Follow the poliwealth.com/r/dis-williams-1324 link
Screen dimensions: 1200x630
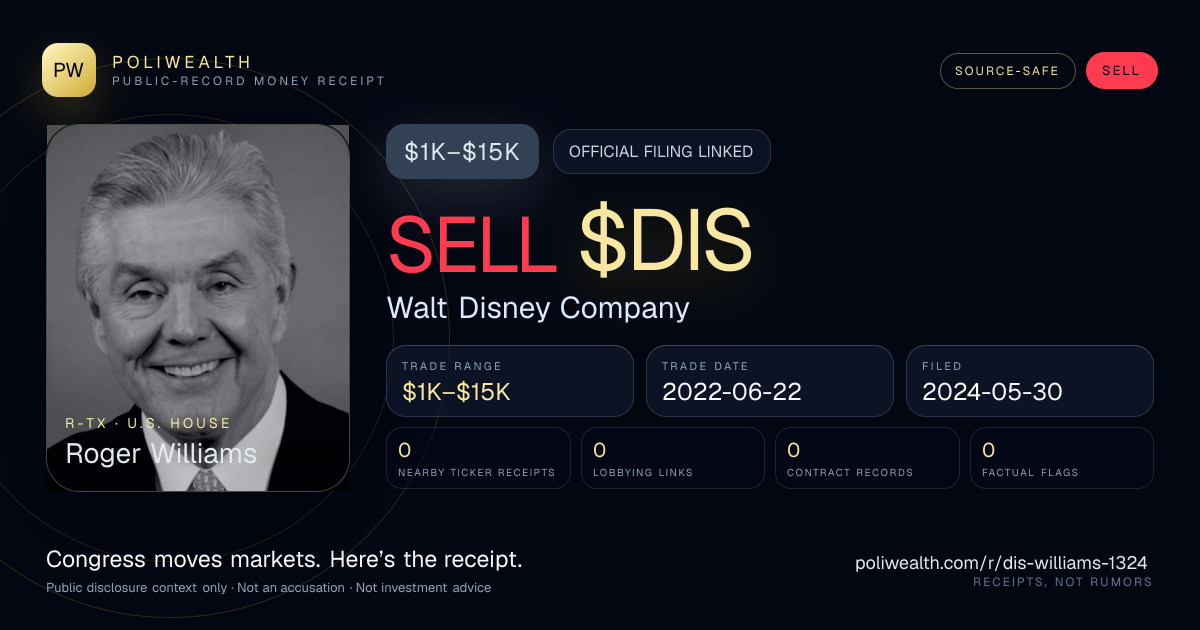click(x=1001, y=563)
